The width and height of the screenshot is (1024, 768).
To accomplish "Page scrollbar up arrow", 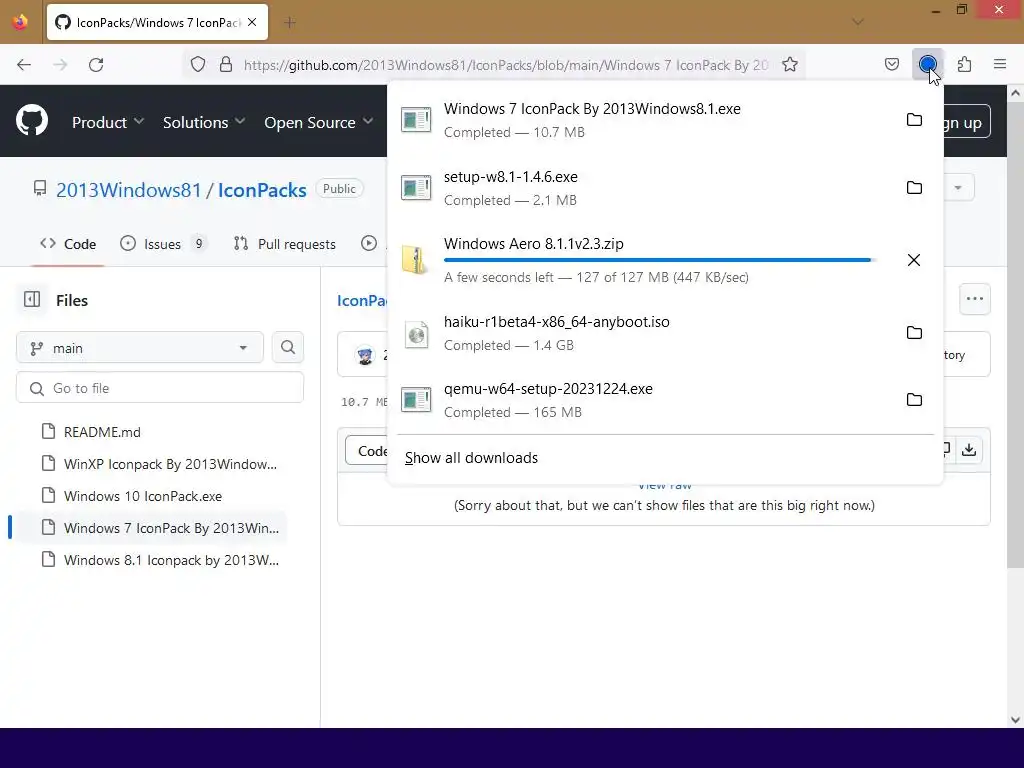I will (x=1015, y=93).
